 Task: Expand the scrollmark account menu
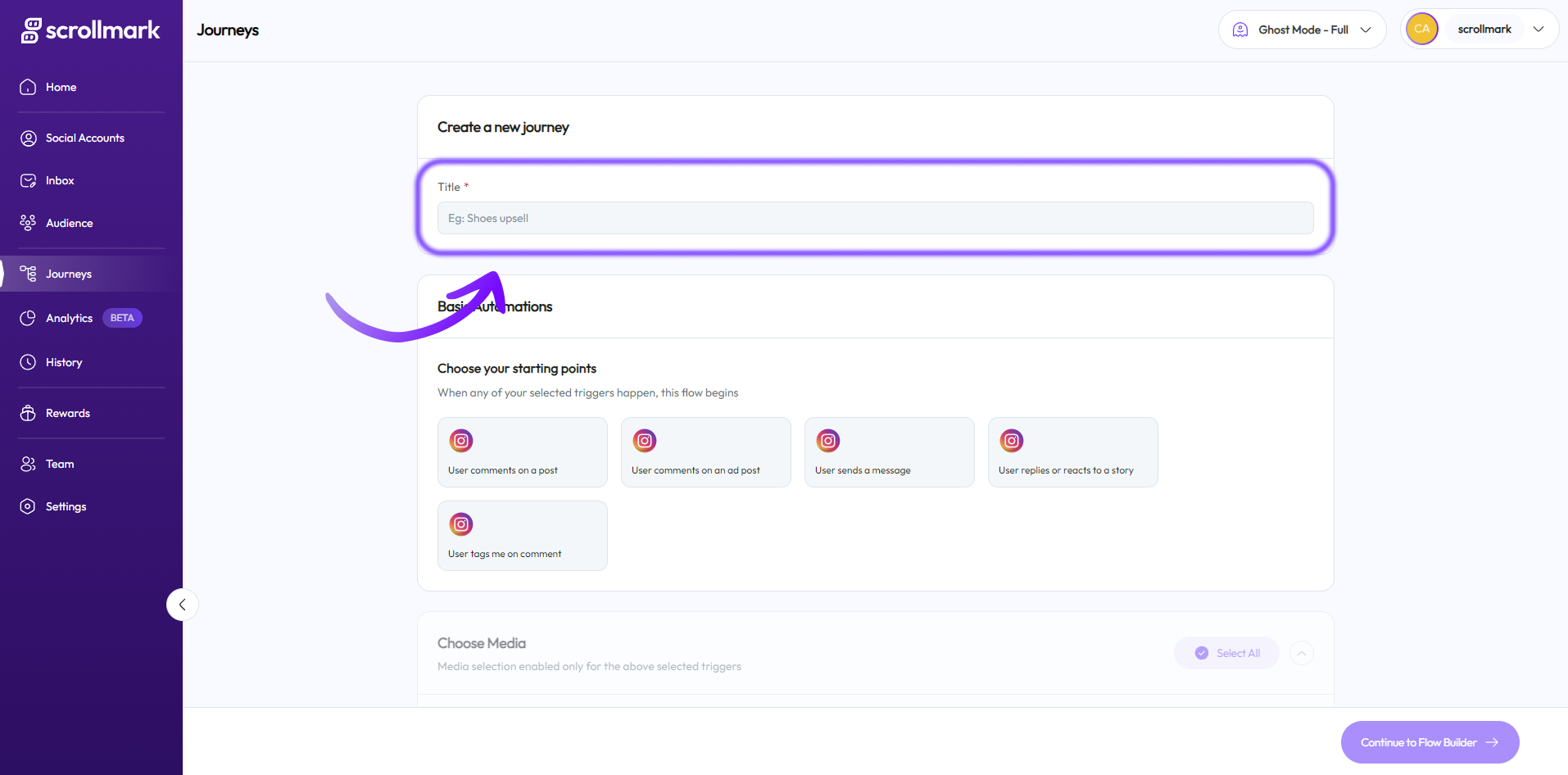click(1537, 29)
